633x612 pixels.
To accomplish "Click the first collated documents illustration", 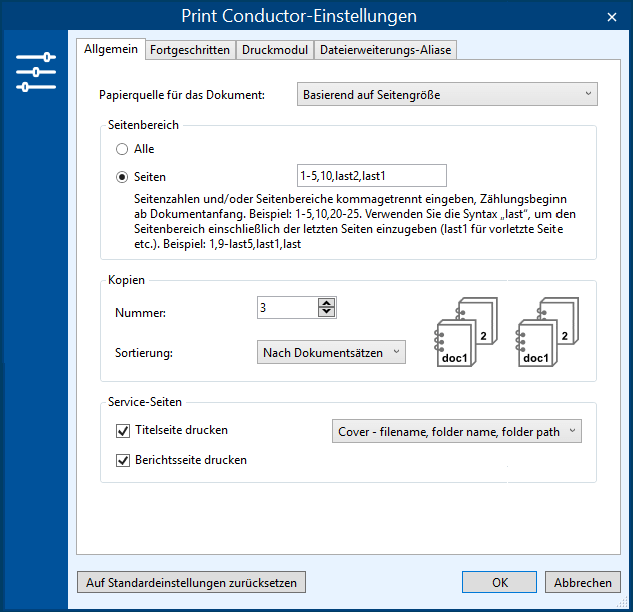I will 465,332.
